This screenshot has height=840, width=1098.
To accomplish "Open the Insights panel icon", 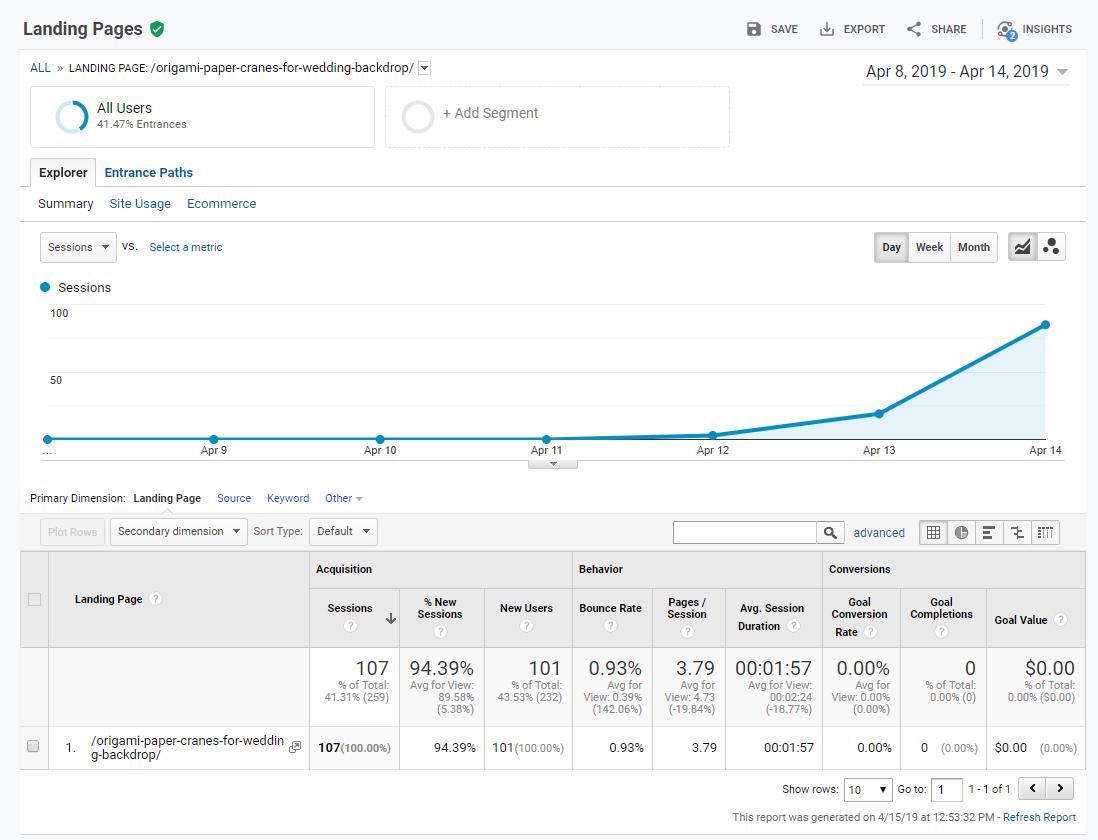I will [1006, 30].
